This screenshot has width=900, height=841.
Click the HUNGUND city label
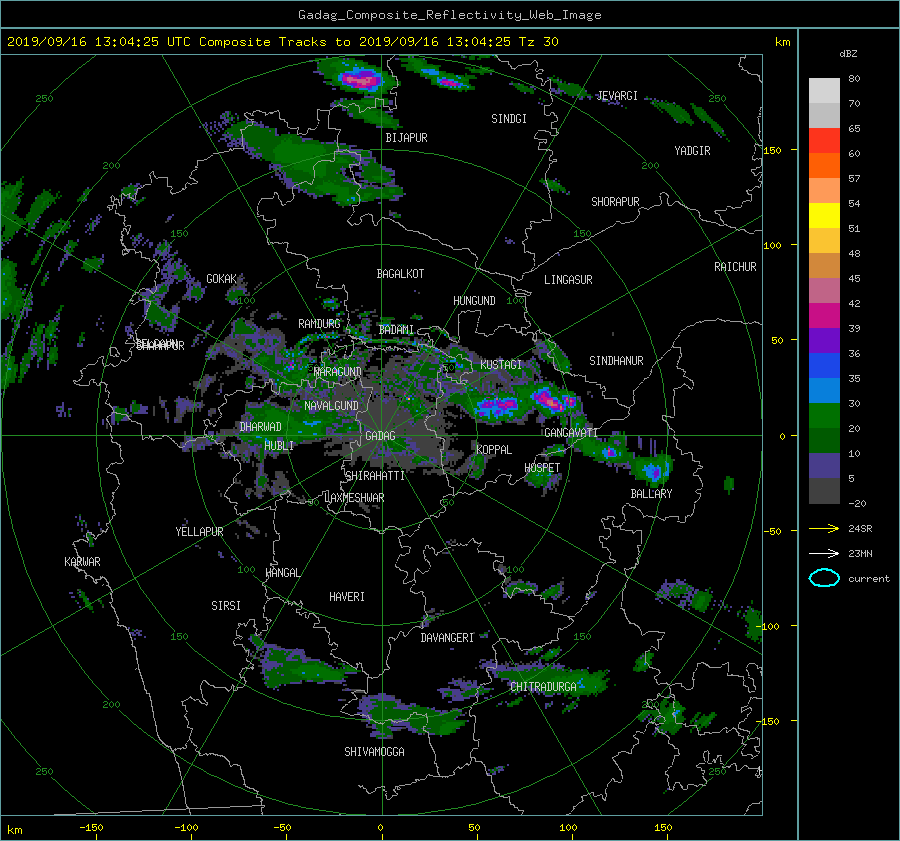pos(474,301)
